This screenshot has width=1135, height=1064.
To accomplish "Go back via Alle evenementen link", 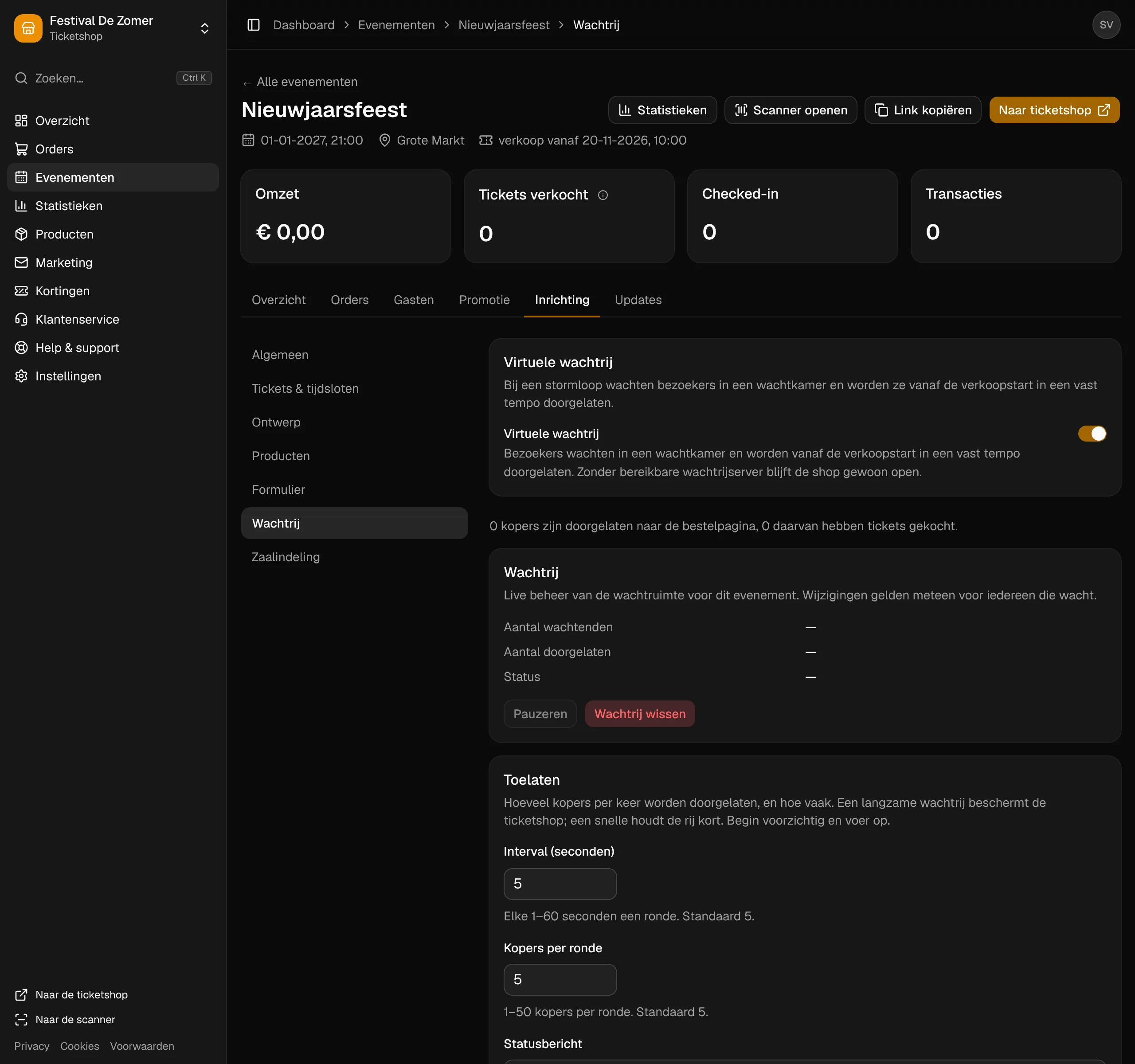I will click(300, 82).
